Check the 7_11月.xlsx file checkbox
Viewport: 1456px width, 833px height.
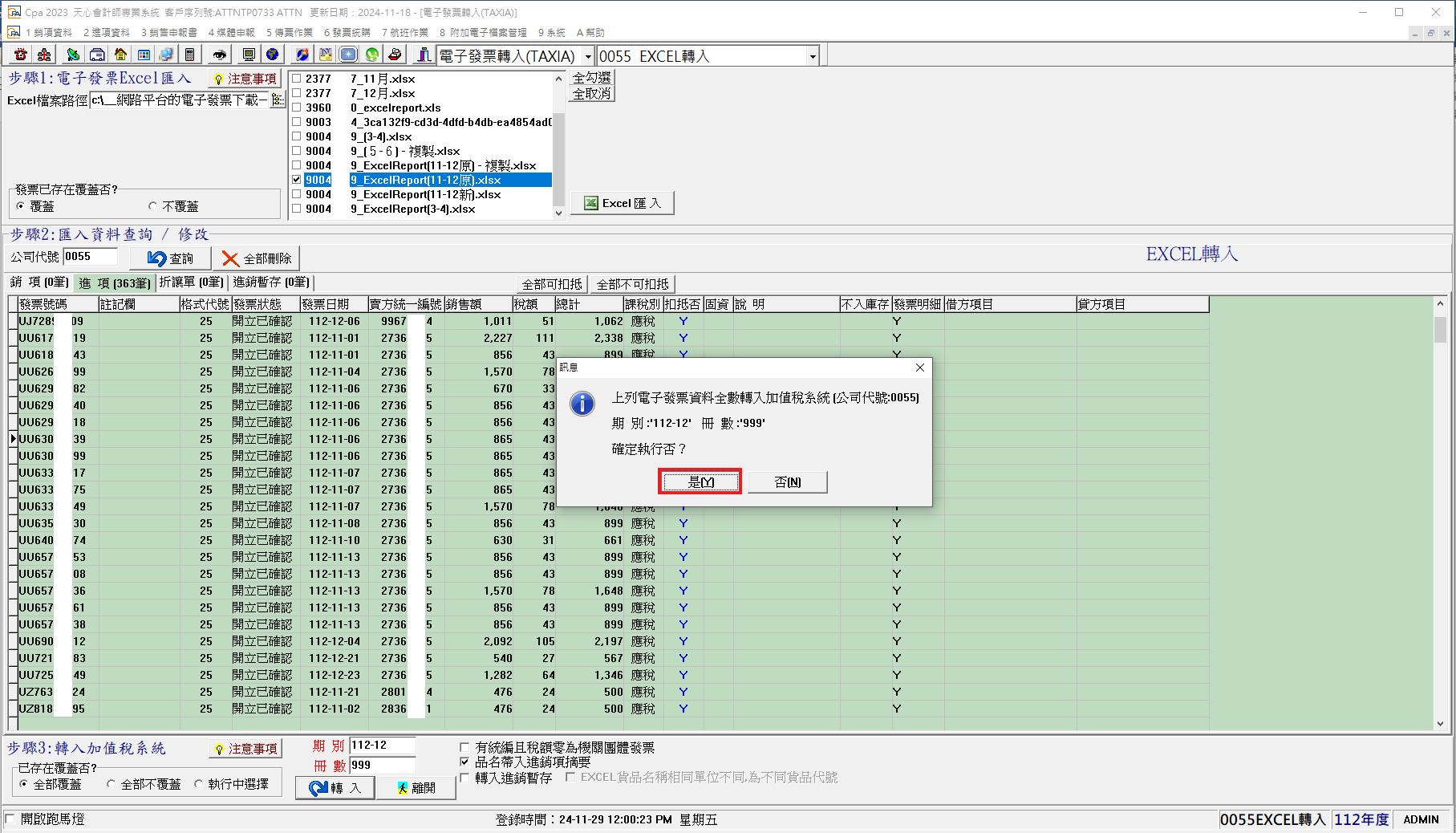tap(297, 79)
